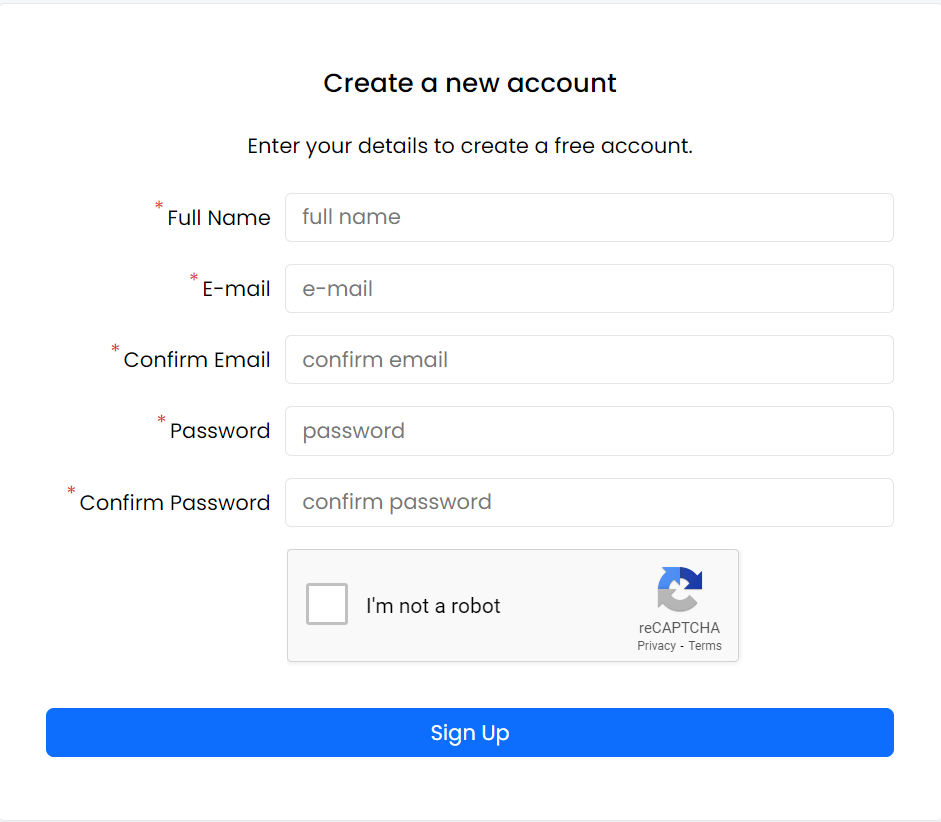
Task: Click the Password field label
Action: click(x=219, y=431)
